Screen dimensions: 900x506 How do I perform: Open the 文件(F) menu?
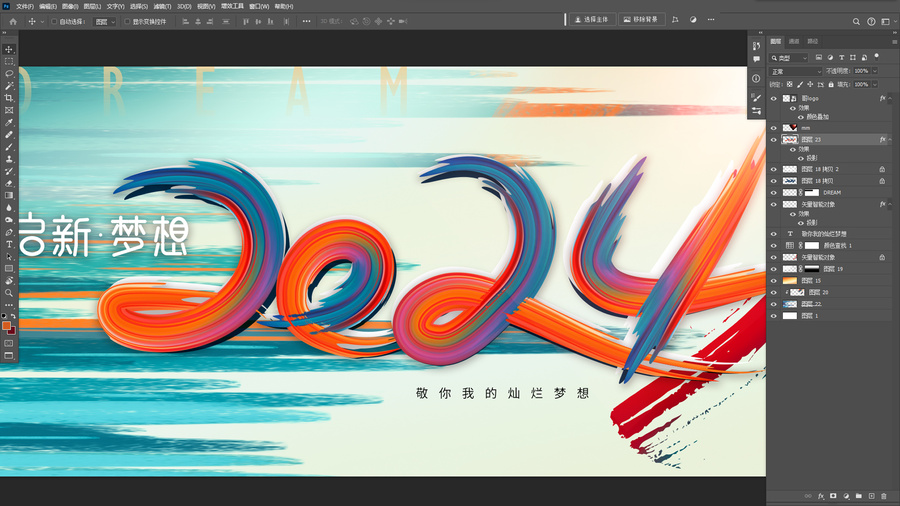click(25, 6)
